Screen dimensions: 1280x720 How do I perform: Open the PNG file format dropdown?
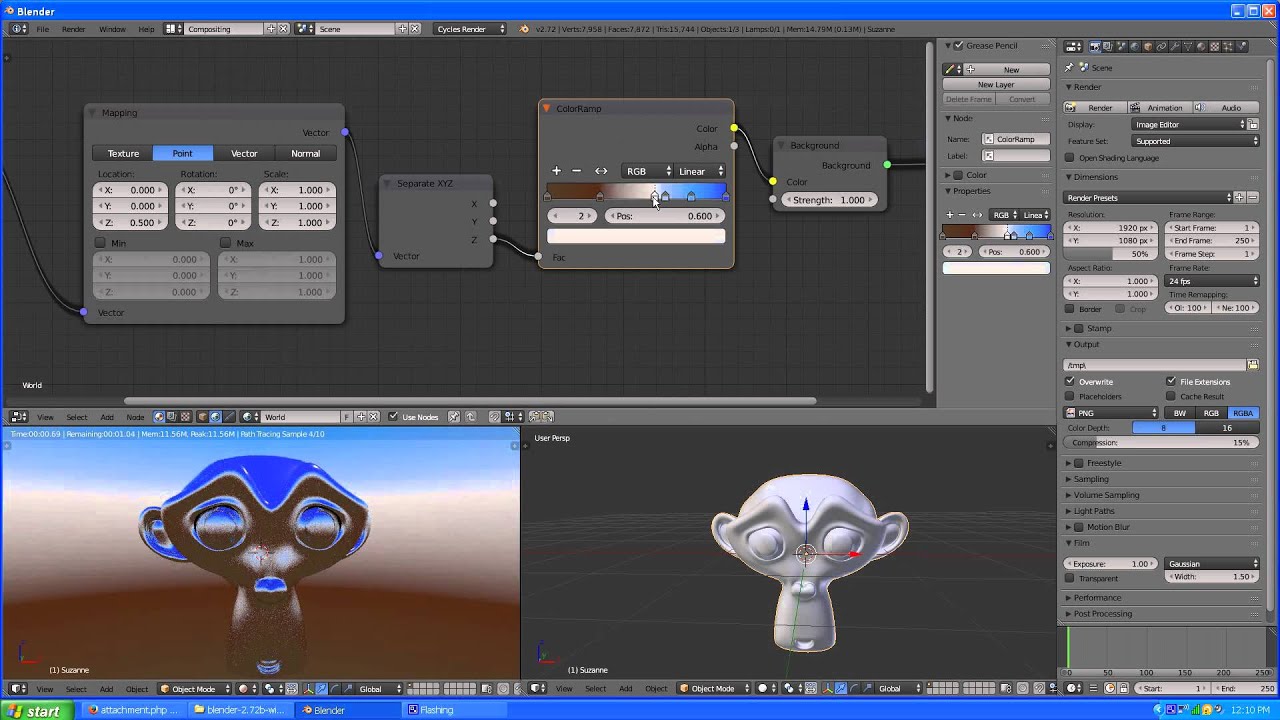point(1112,412)
